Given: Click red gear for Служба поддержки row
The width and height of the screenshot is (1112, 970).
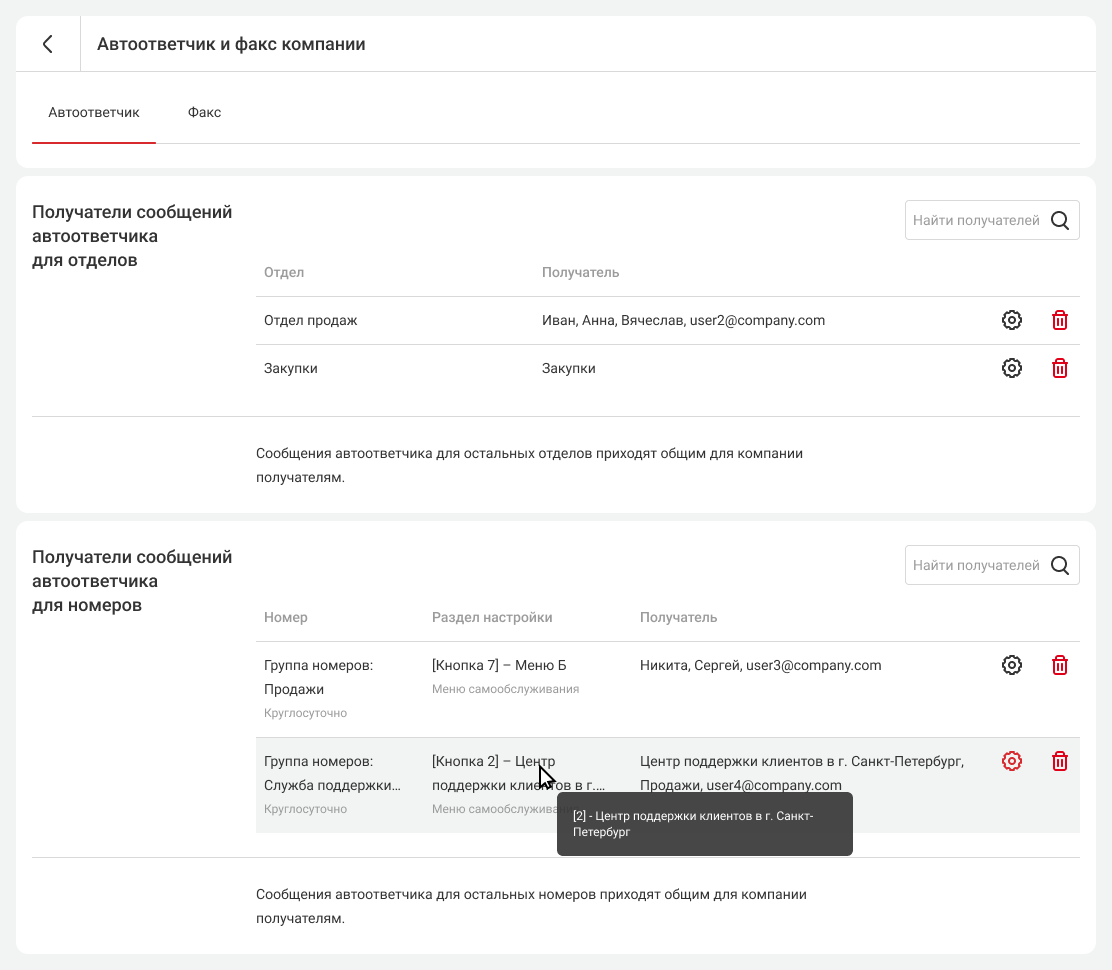Looking at the screenshot, I should pos(1012,761).
